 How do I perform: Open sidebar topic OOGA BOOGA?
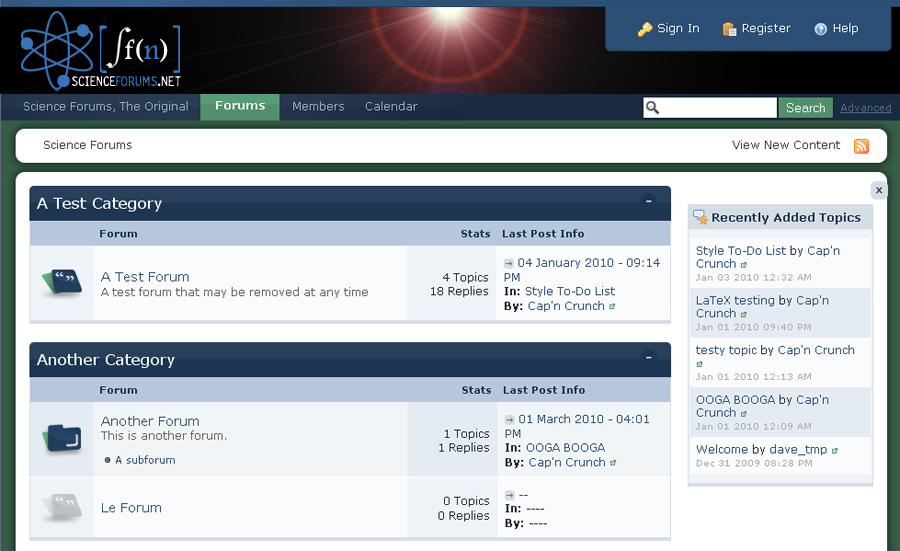735,400
